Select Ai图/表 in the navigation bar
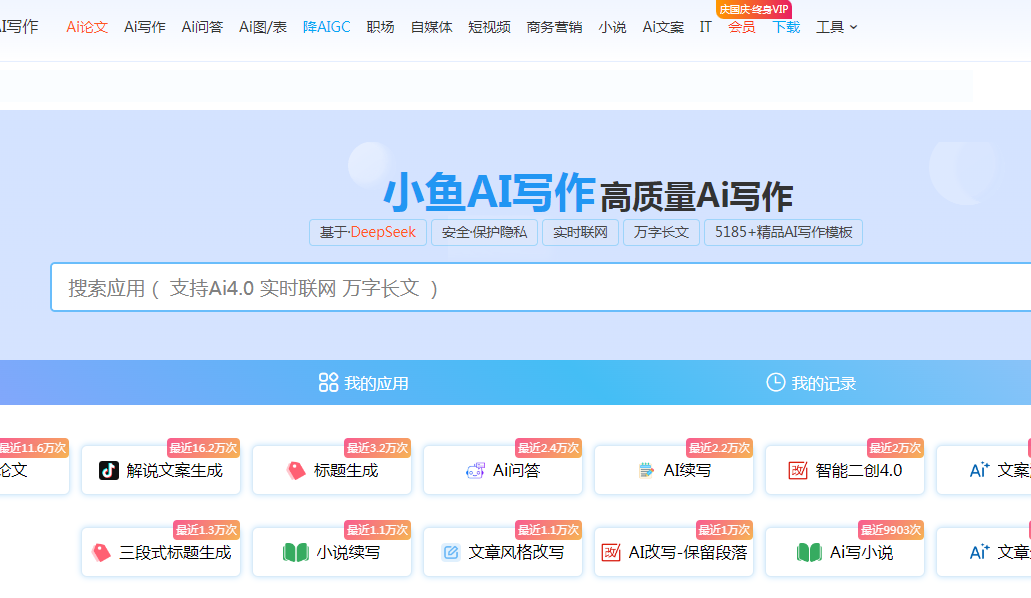 263,27
